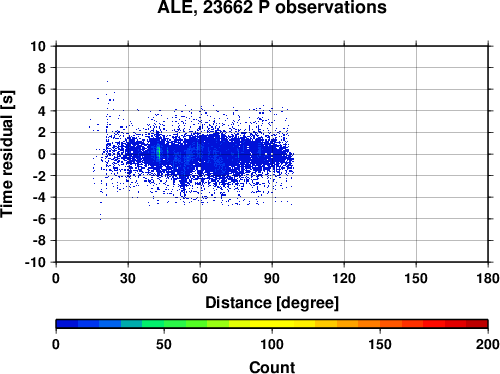Click the y-axis tick label "-4"
Viewport: 500px width, 374px height.
coord(39,197)
